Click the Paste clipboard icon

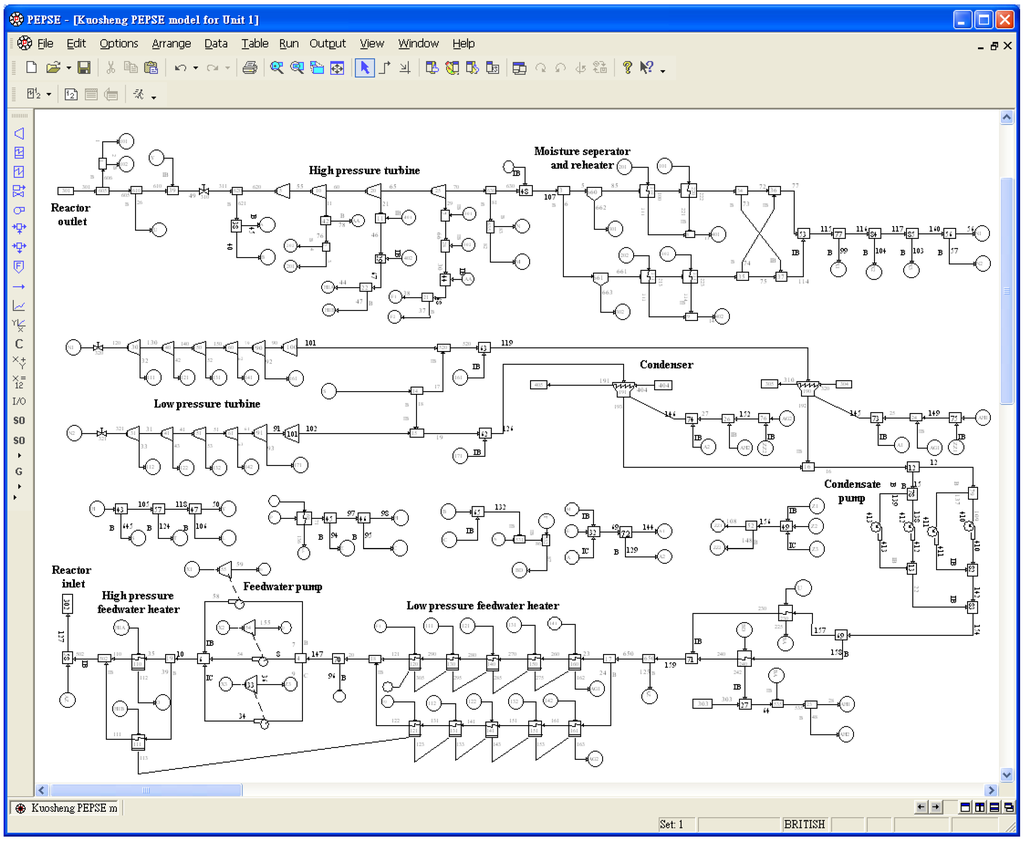click(x=151, y=68)
